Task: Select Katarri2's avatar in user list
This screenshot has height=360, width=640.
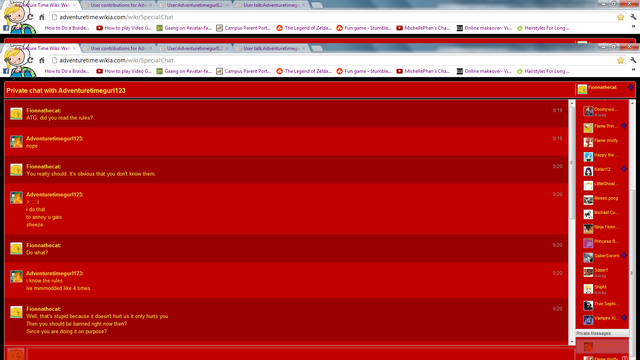Action: pos(588,171)
